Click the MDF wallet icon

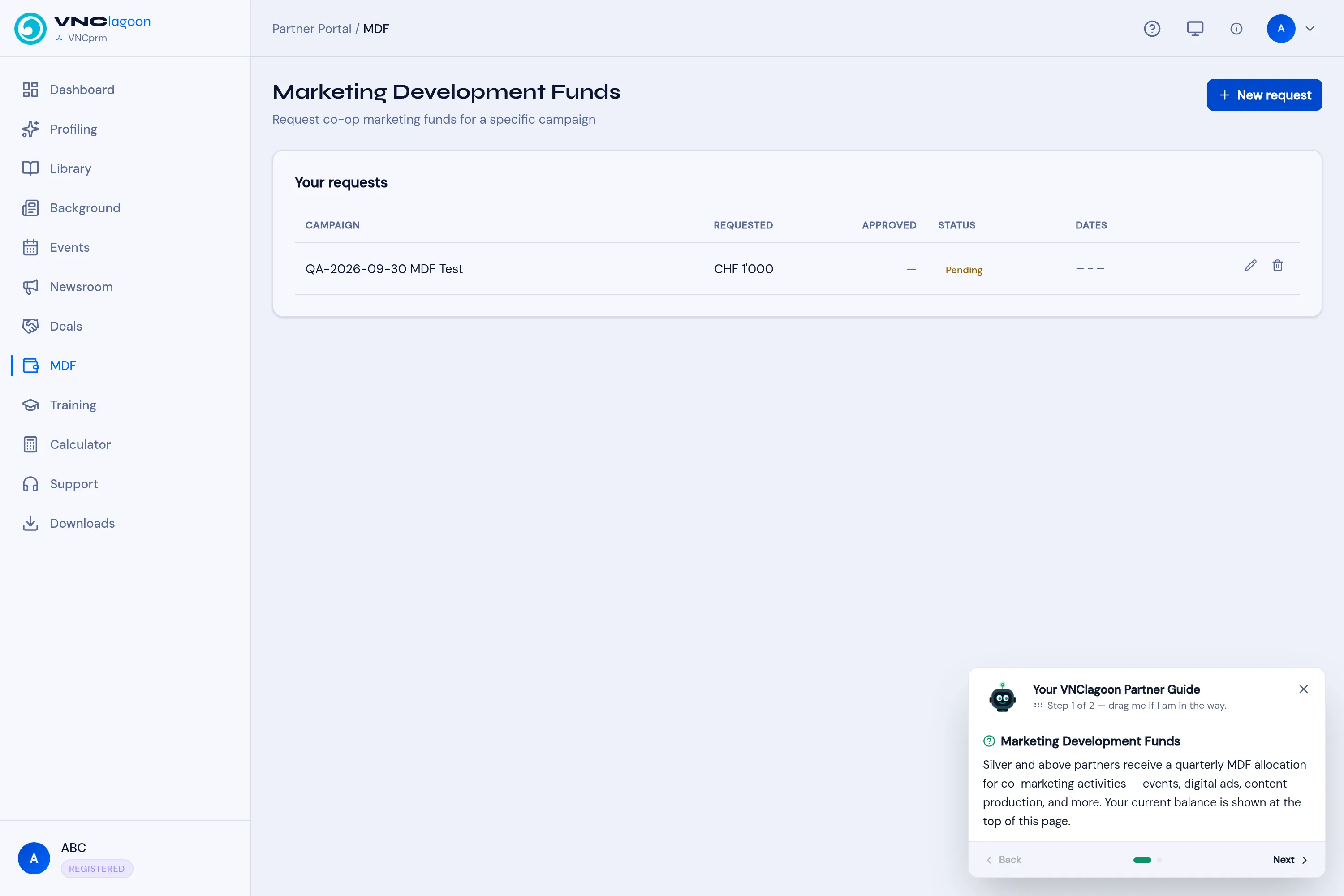coord(30,366)
